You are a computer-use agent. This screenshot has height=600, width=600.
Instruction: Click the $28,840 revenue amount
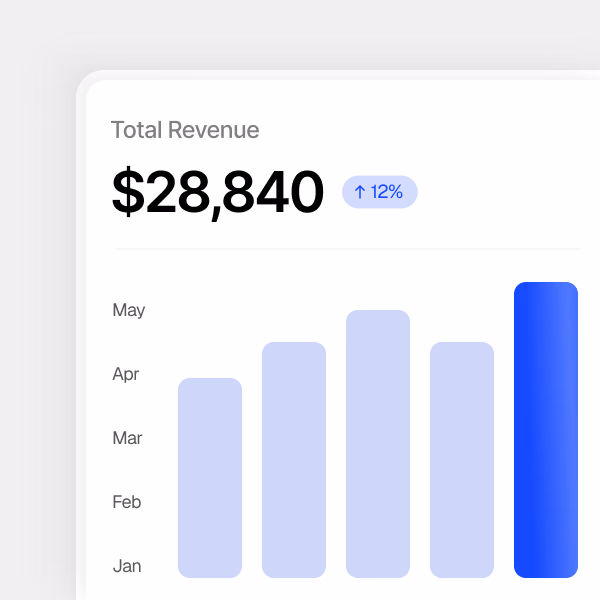pos(218,193)
